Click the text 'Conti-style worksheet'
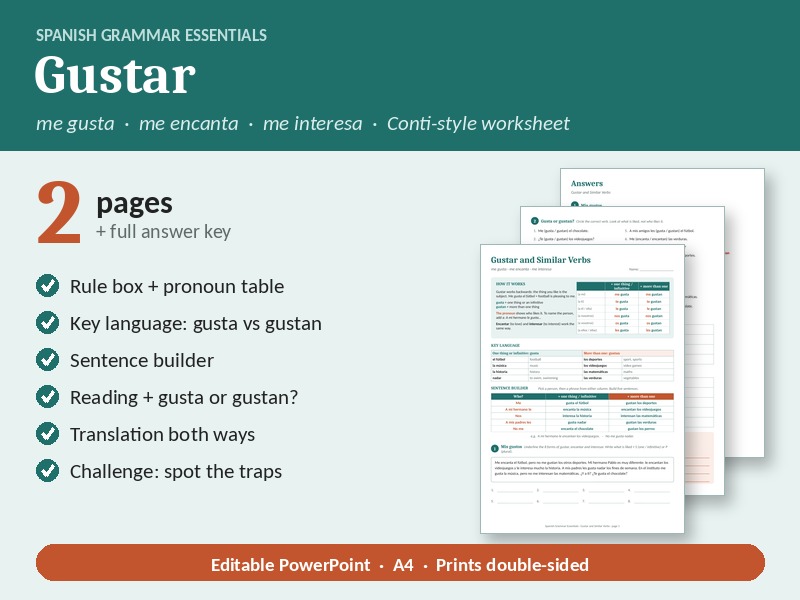Screen dimensions: 800x600 coord(478,123)
